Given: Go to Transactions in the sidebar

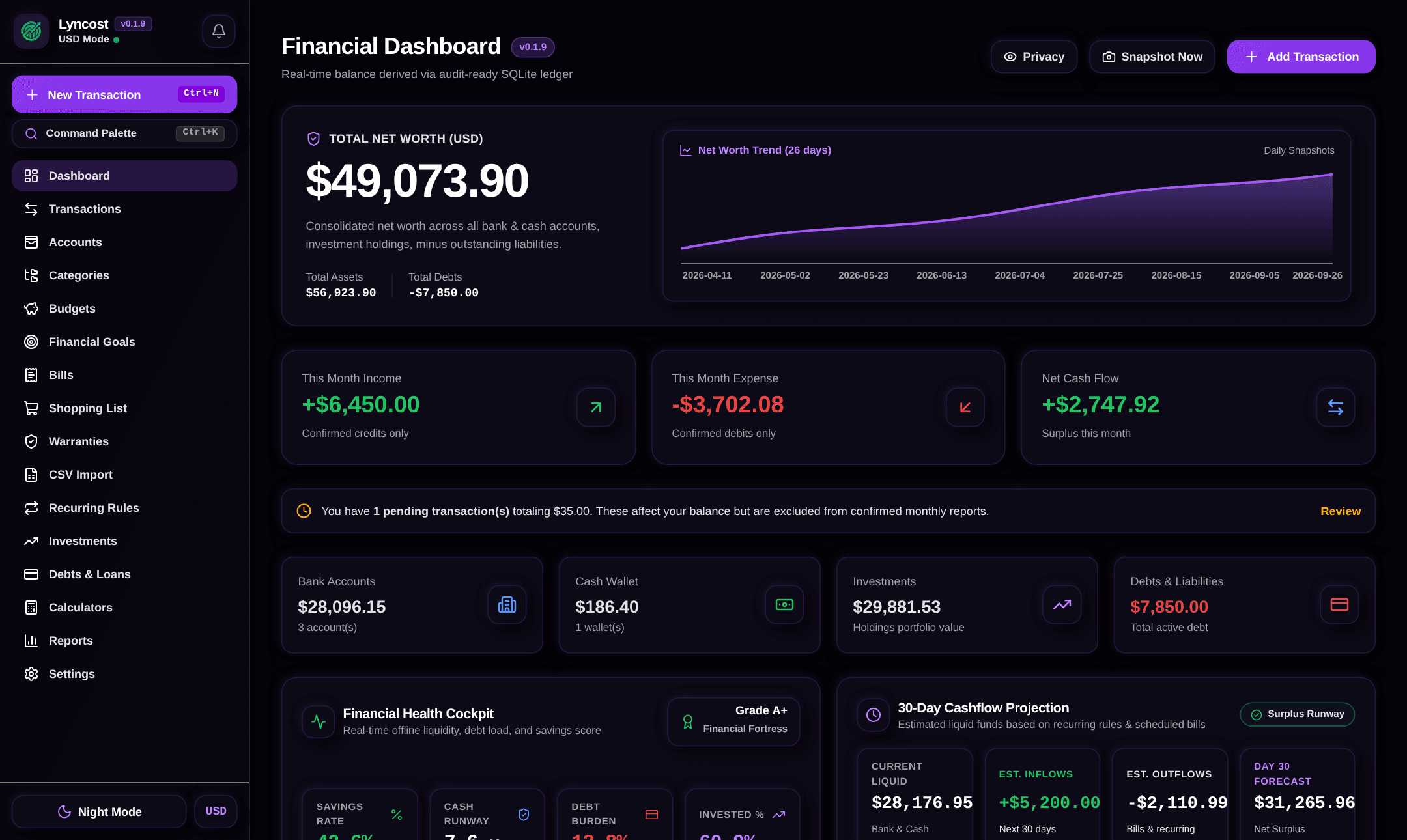Looking at the screenshot, I should point(124,209).
